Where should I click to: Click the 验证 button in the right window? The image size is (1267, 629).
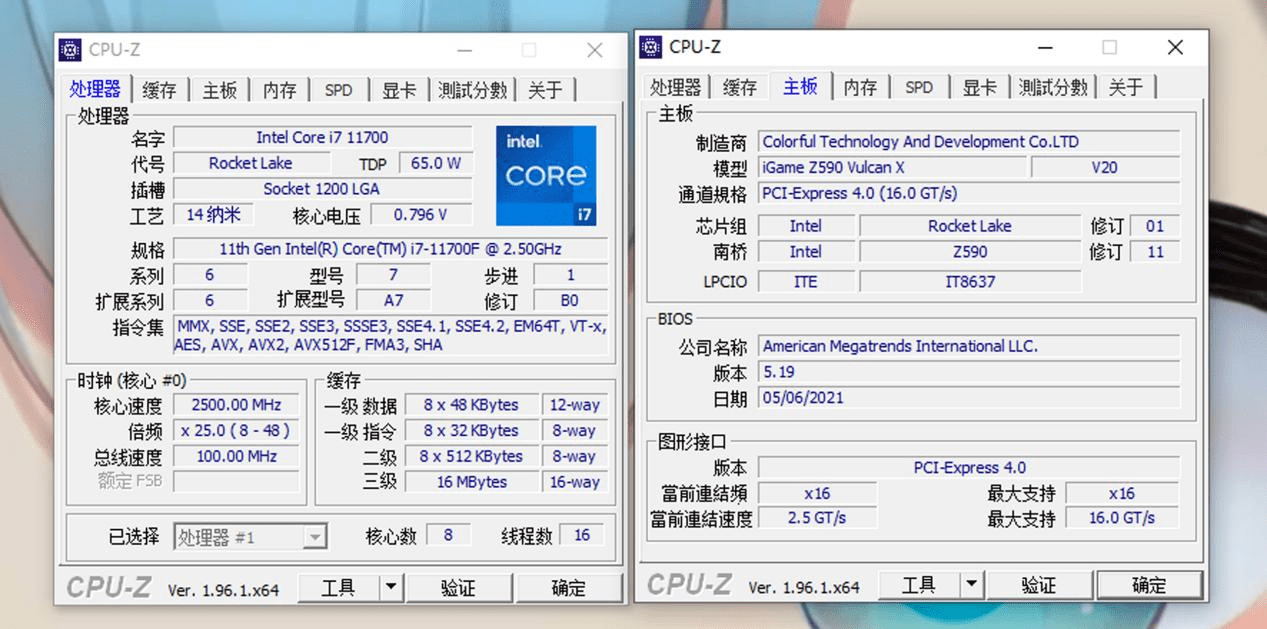[x=1039, y=584]
